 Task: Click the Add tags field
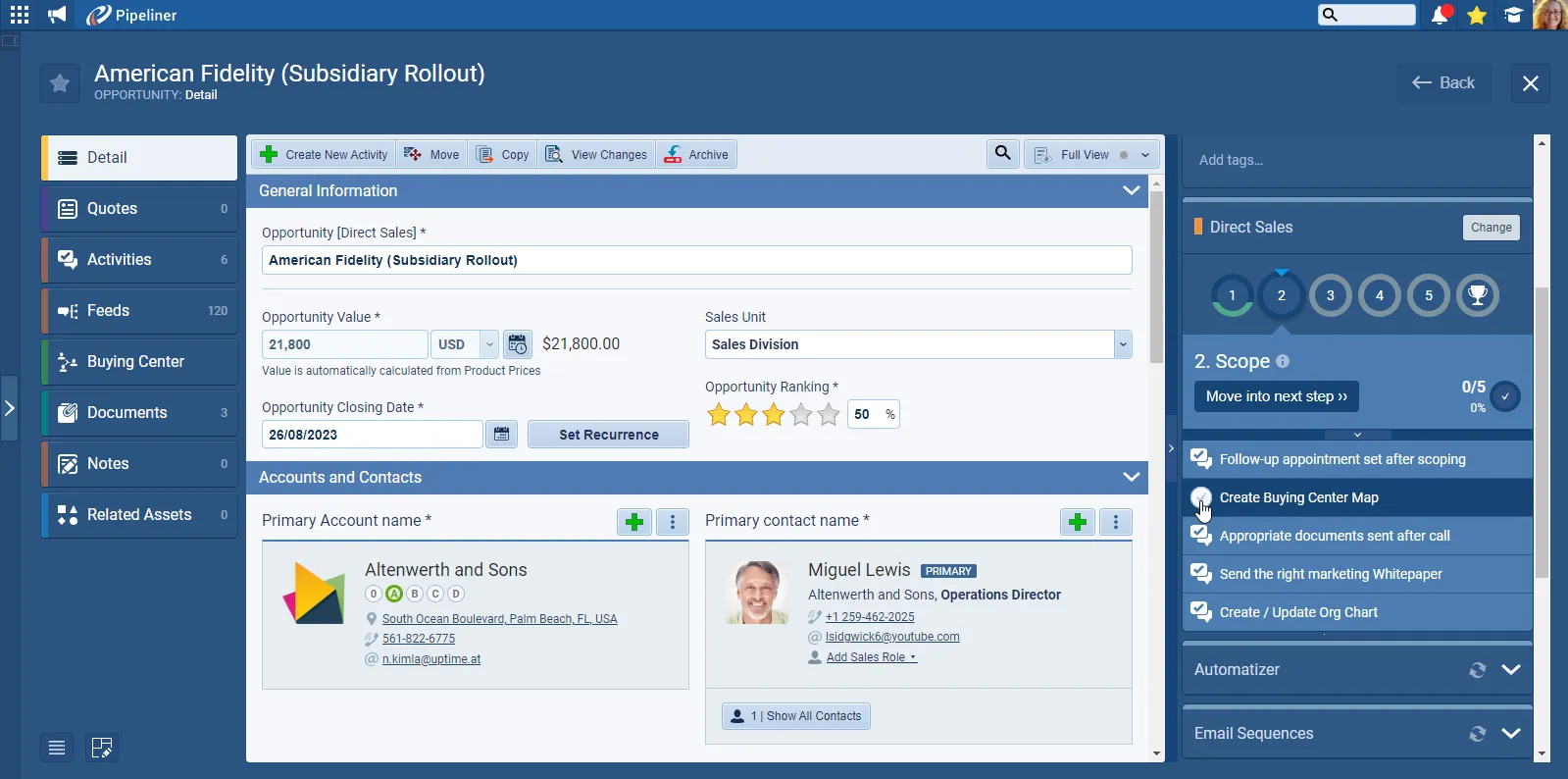tap(1357, 160)
